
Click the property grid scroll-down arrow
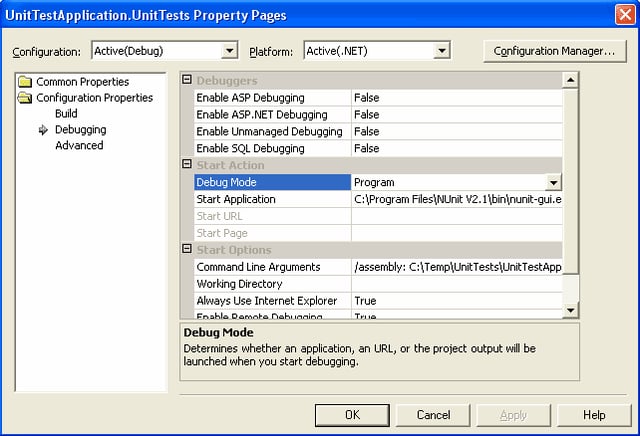tap(570, 311)
